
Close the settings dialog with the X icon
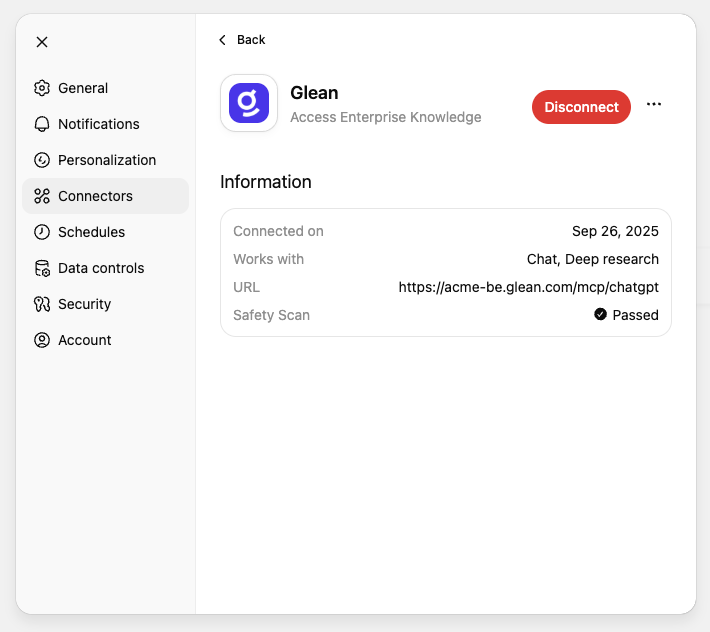[42, 42]
